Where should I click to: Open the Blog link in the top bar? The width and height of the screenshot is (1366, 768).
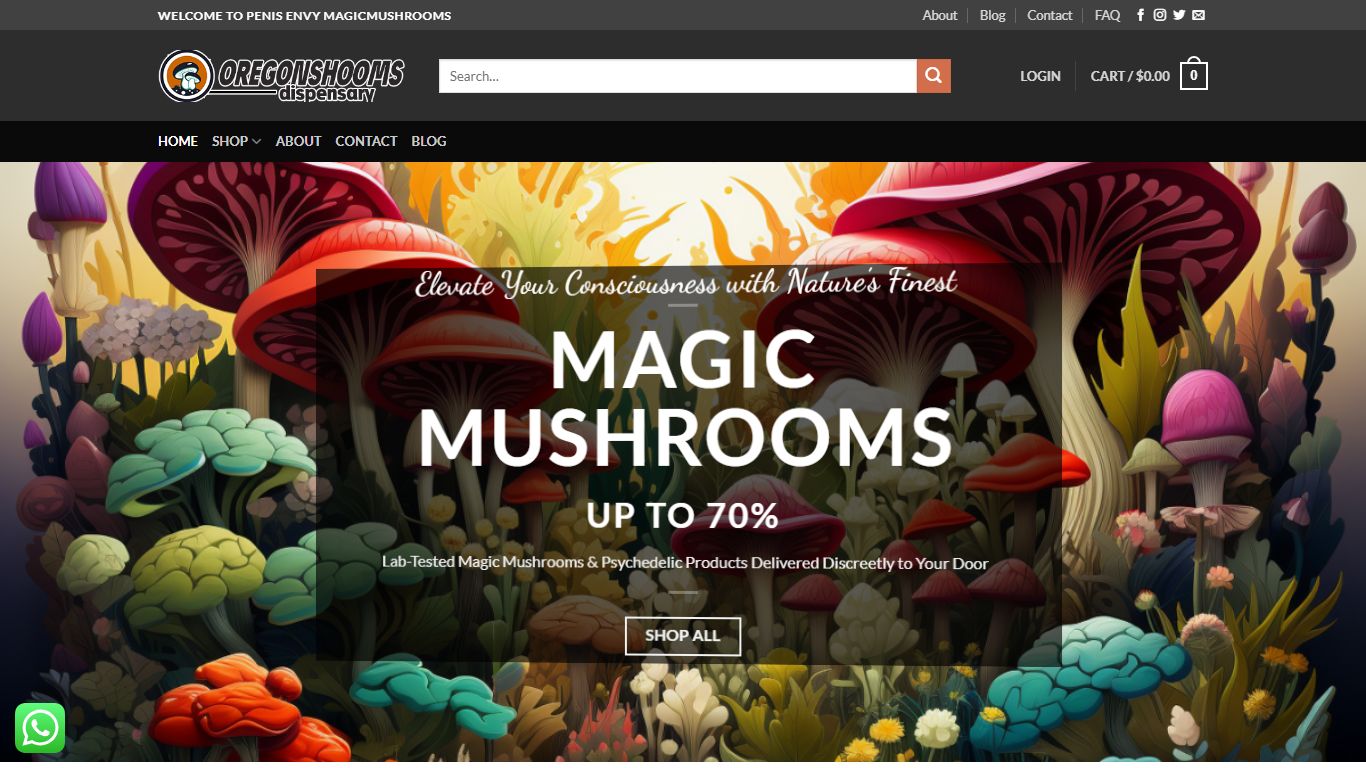(x=992, y=15)
